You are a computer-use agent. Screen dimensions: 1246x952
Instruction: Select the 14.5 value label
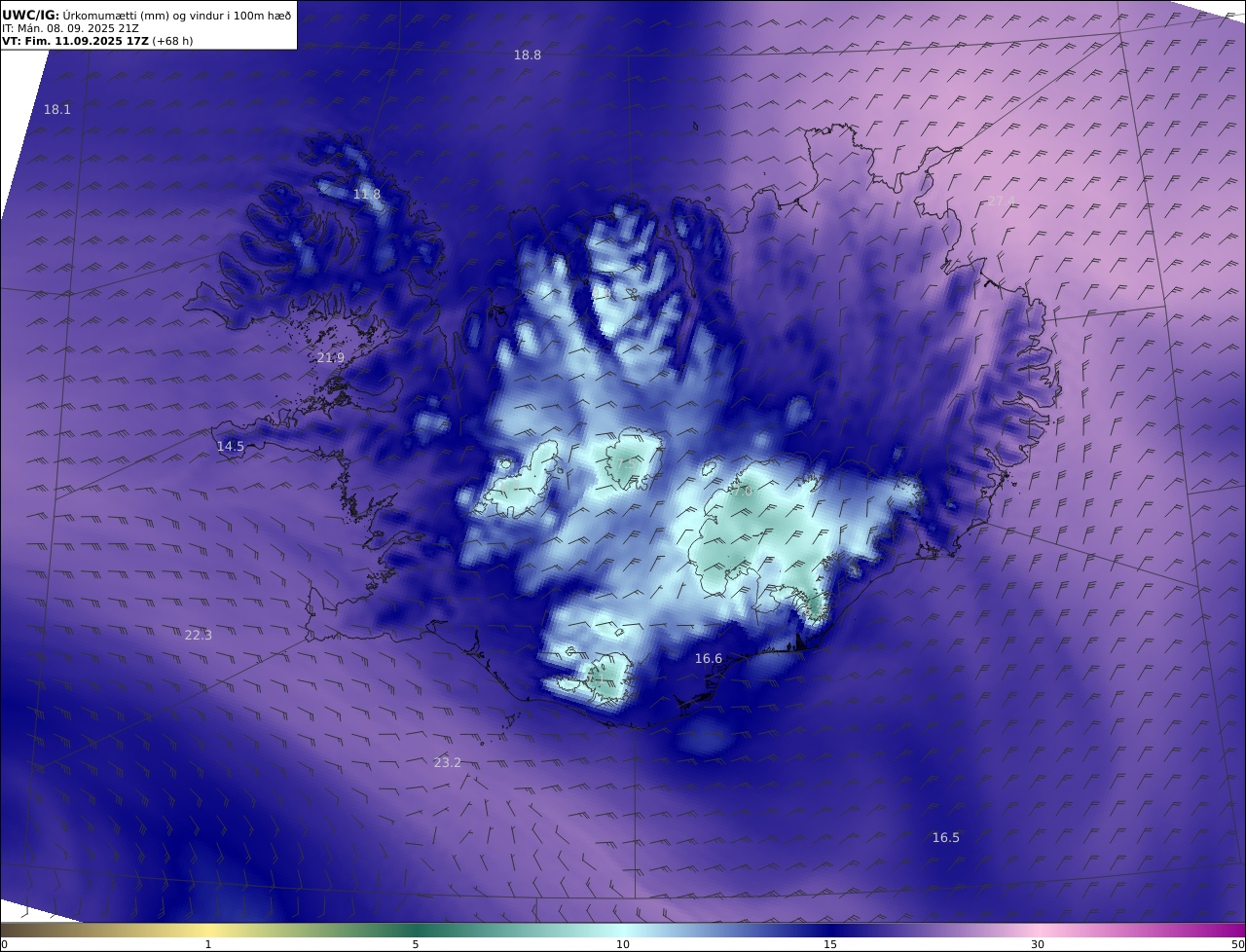click(231, 447)
